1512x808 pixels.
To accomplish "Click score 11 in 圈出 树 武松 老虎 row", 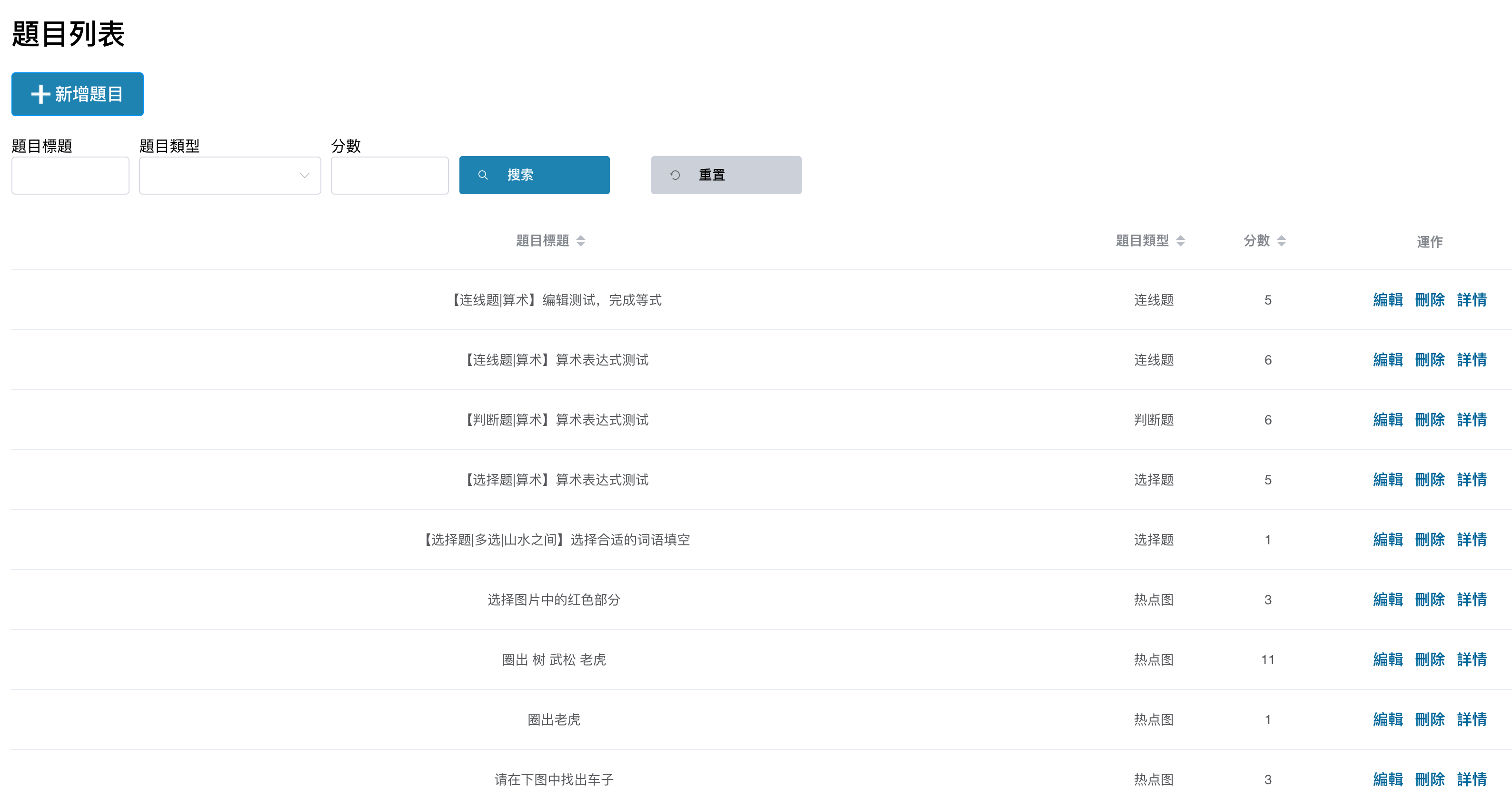I will [x=1268, y=660].
